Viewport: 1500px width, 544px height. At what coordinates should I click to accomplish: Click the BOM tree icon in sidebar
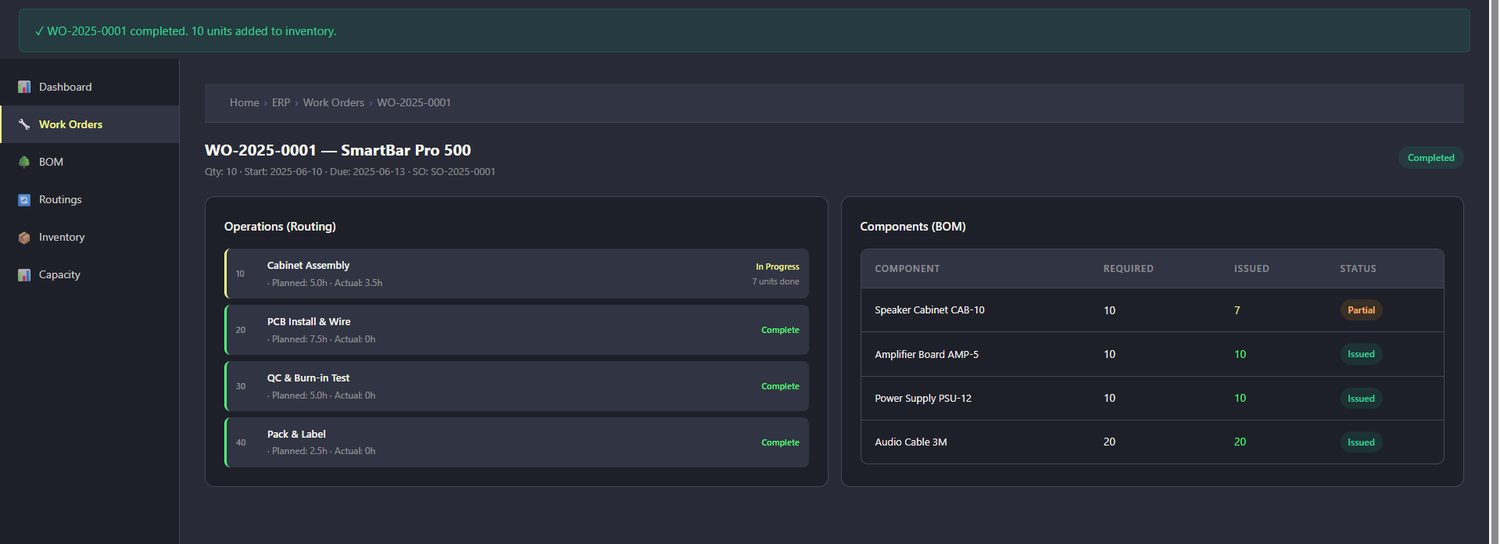(x=24, y=162)
